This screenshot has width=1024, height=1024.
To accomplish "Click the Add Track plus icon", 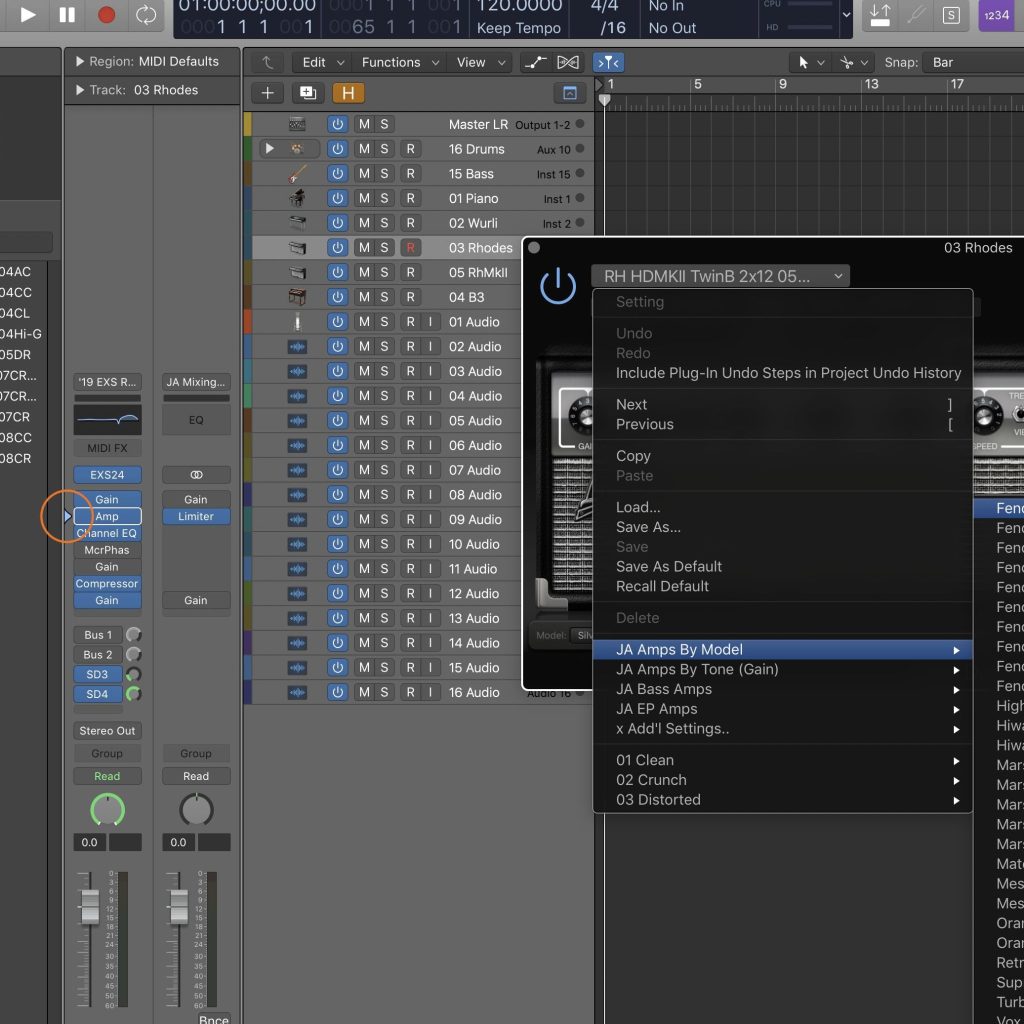I will (266, 92).
